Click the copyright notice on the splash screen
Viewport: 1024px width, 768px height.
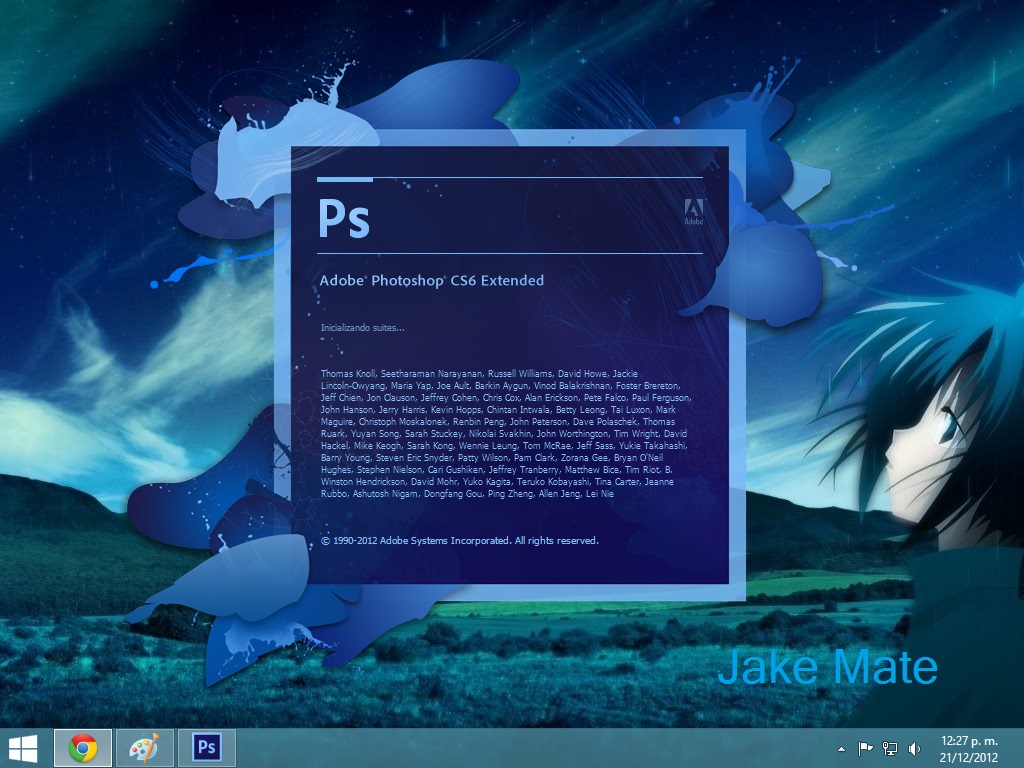(459, 539)
